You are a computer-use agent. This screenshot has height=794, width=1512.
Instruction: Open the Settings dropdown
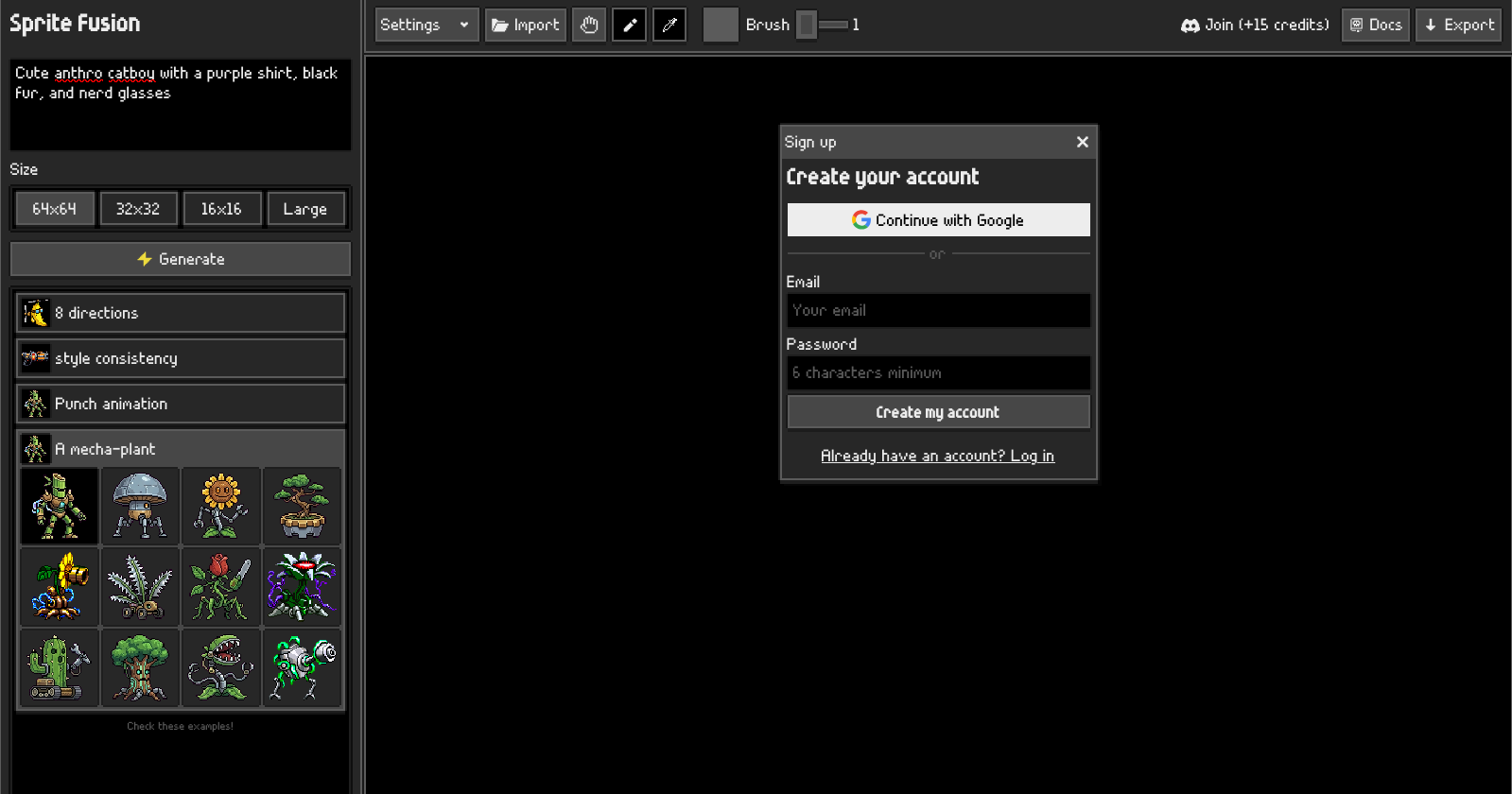[426, 25]
